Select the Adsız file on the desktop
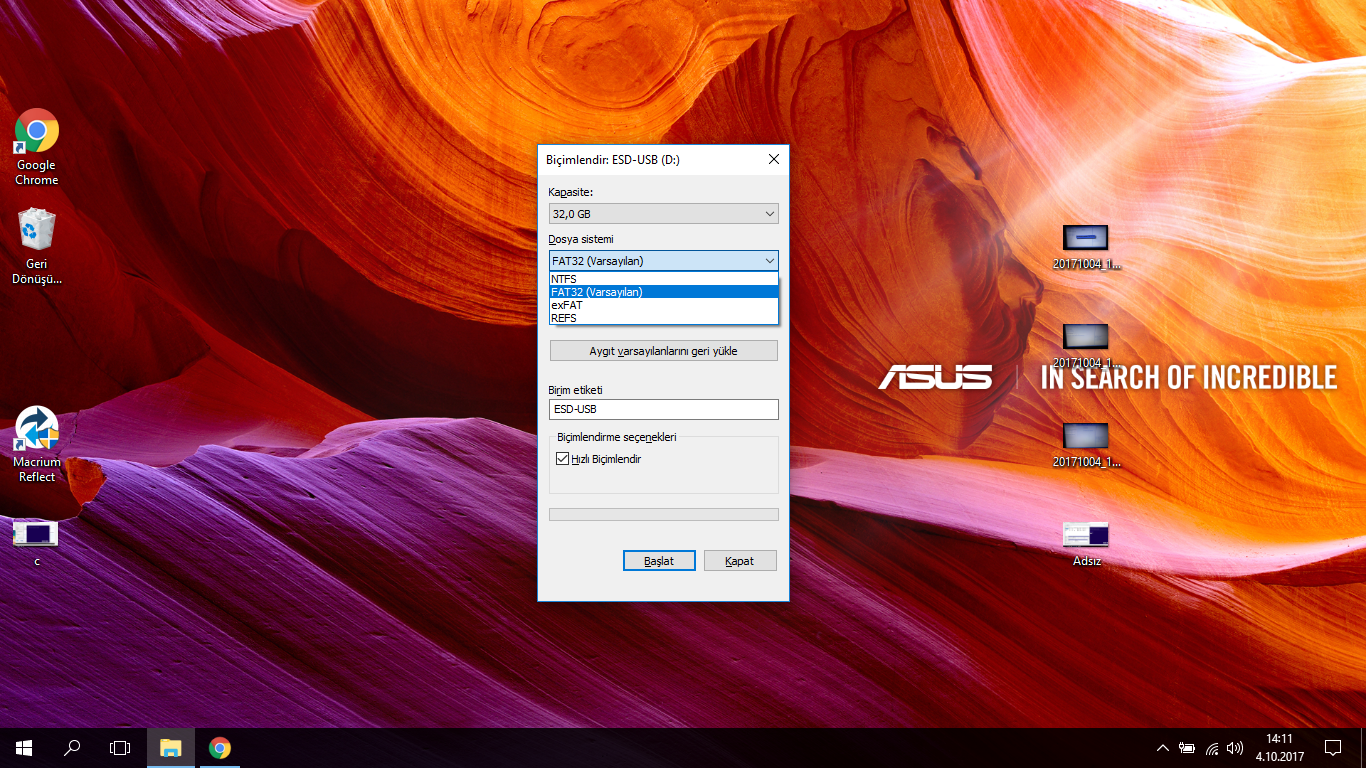The width and height of the screenshot is (1366, 768). [1086, 543]
